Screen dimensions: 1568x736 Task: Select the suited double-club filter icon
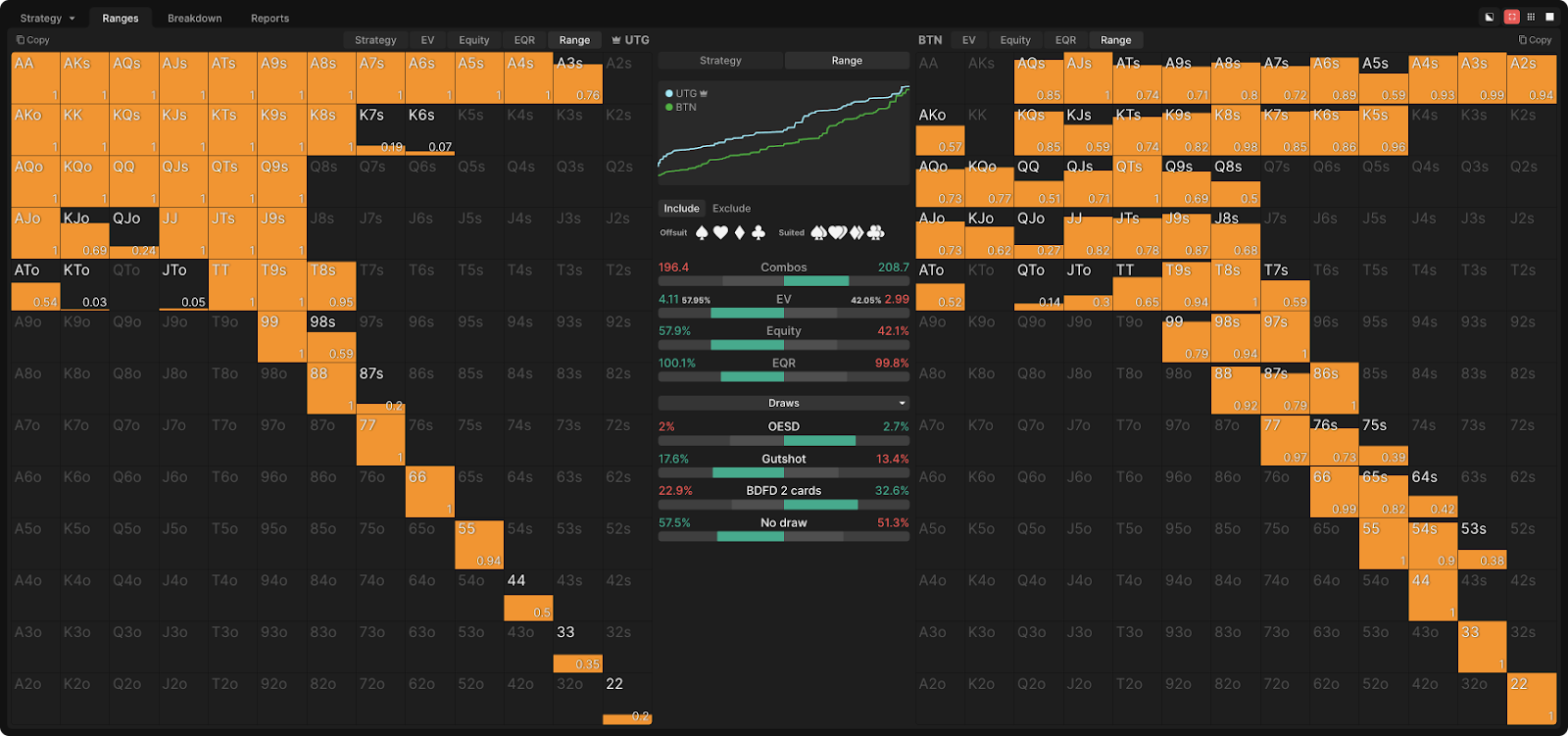pos(876,232)
